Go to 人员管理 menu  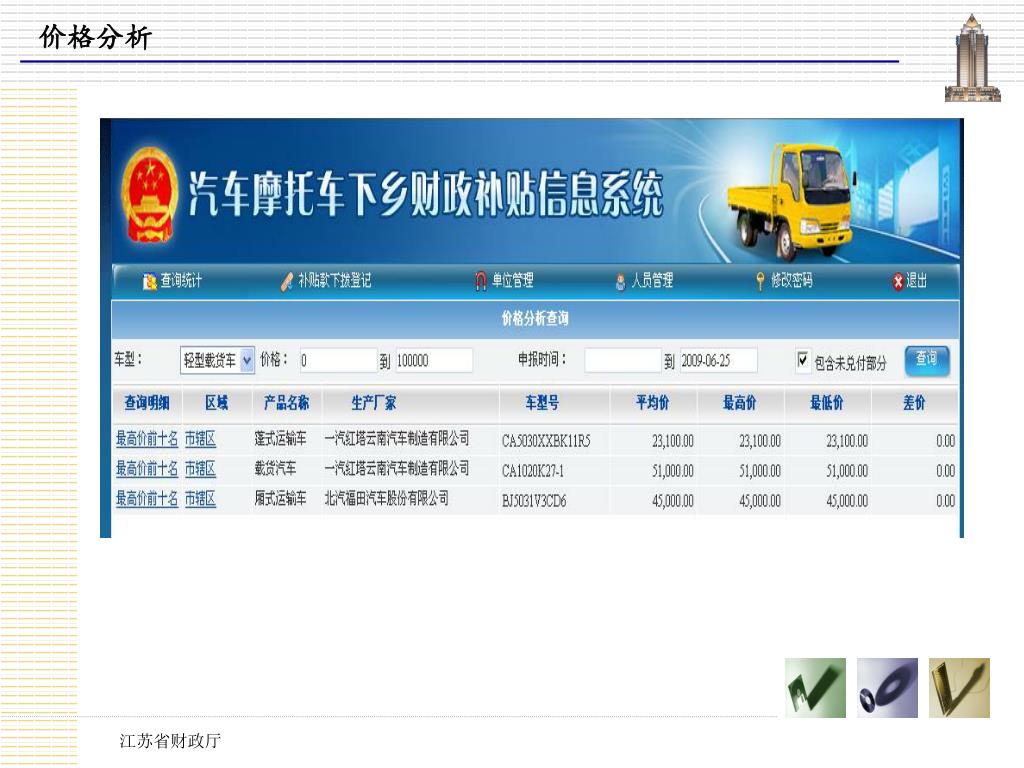pos(652,281)
